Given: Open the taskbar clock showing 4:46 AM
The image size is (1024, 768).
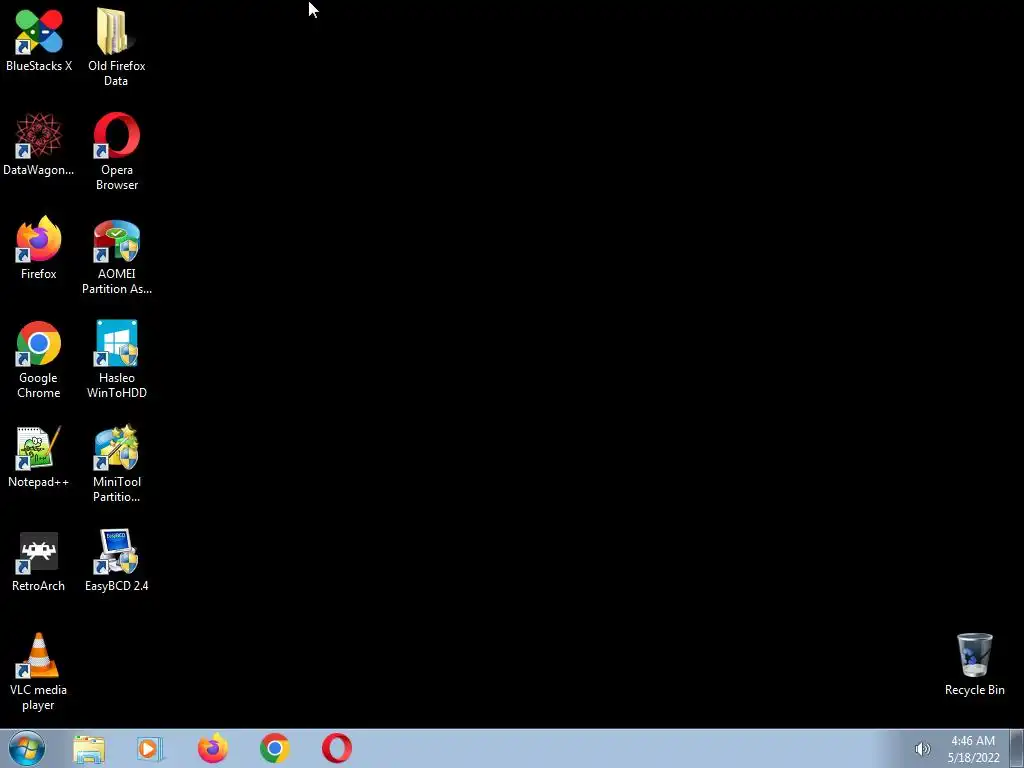Looking at the screenshot, I should (x=973, y=749).
